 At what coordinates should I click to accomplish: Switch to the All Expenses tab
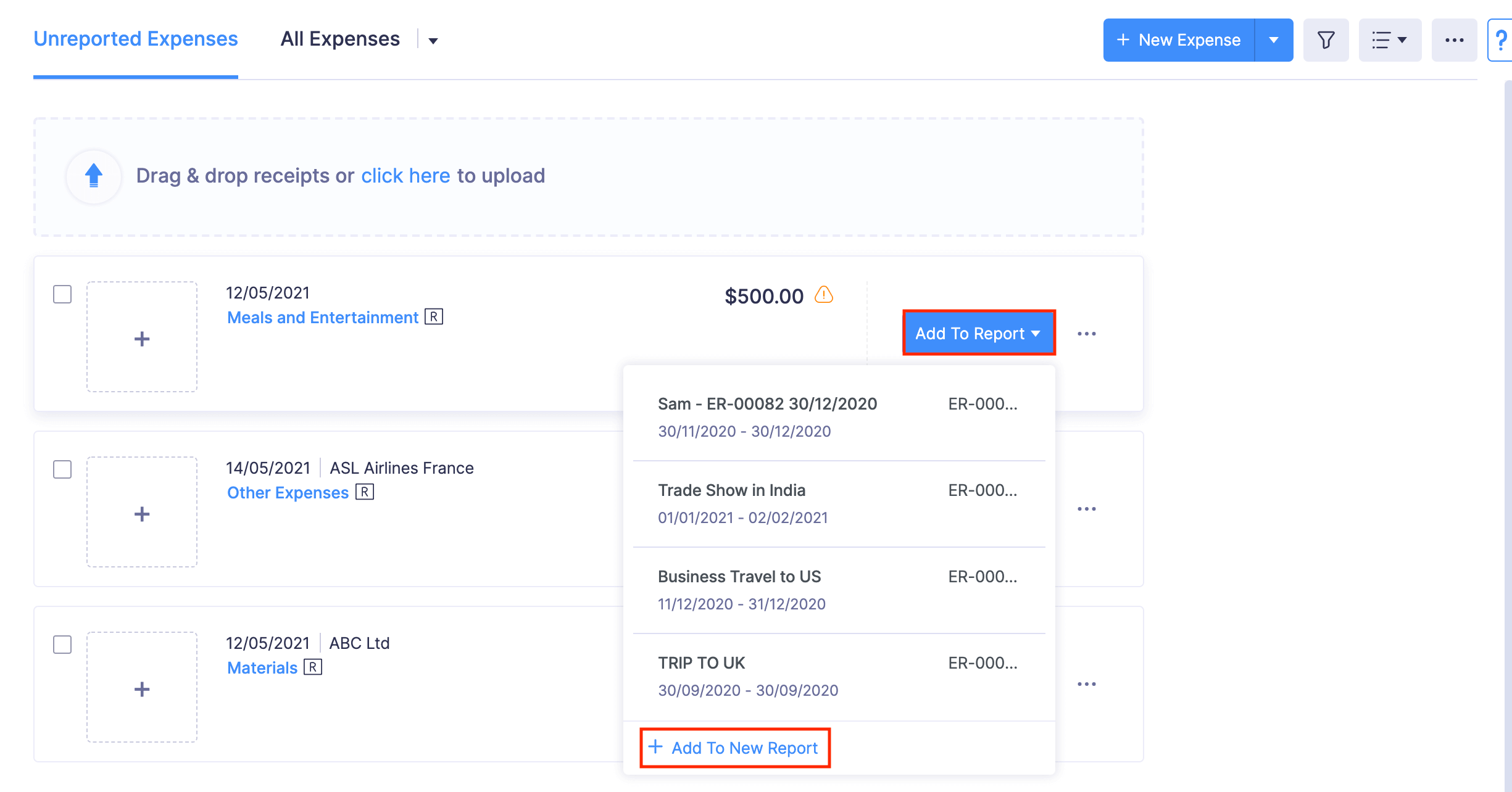click(x=340, y=38)
